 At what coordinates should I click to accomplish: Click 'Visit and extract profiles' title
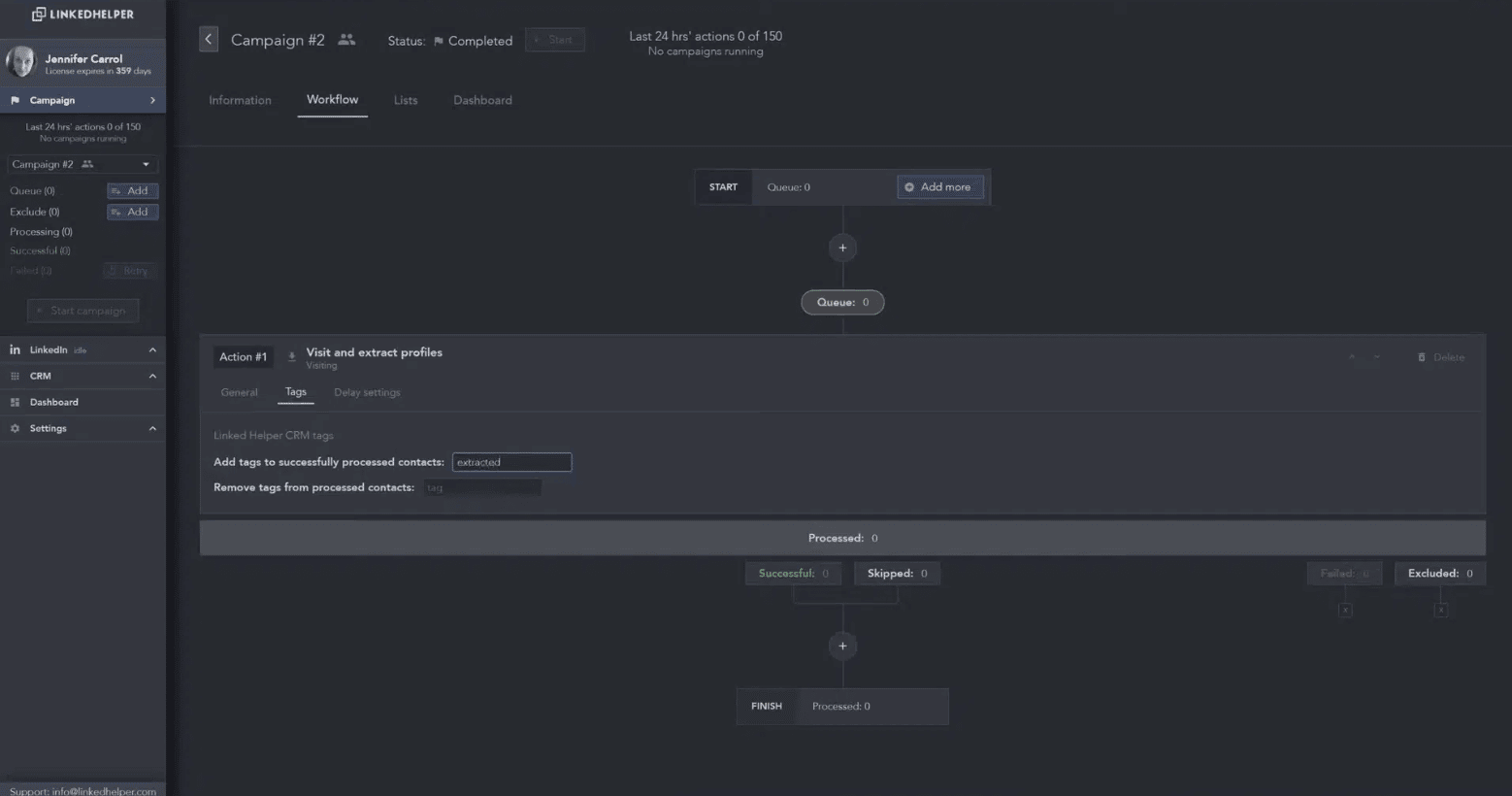coord(374,352)
